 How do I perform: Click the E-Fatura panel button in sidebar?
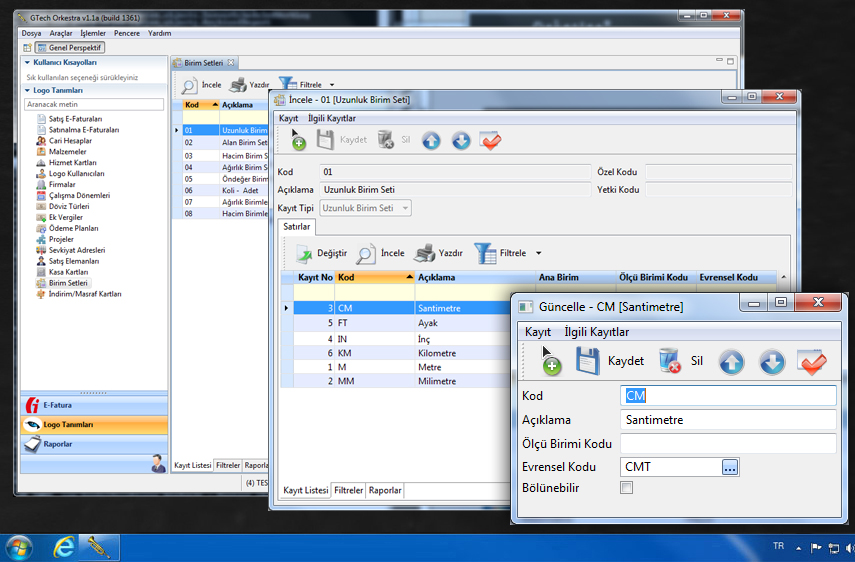(x=55, y=405)
